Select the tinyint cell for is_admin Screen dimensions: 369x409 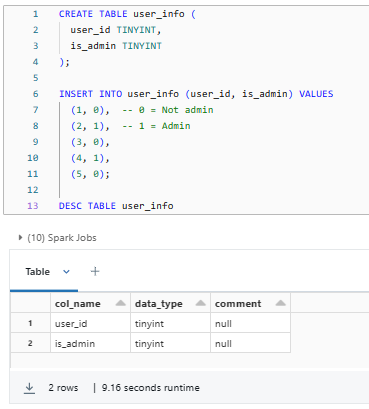pyautogui.click(x=170, y=343)
